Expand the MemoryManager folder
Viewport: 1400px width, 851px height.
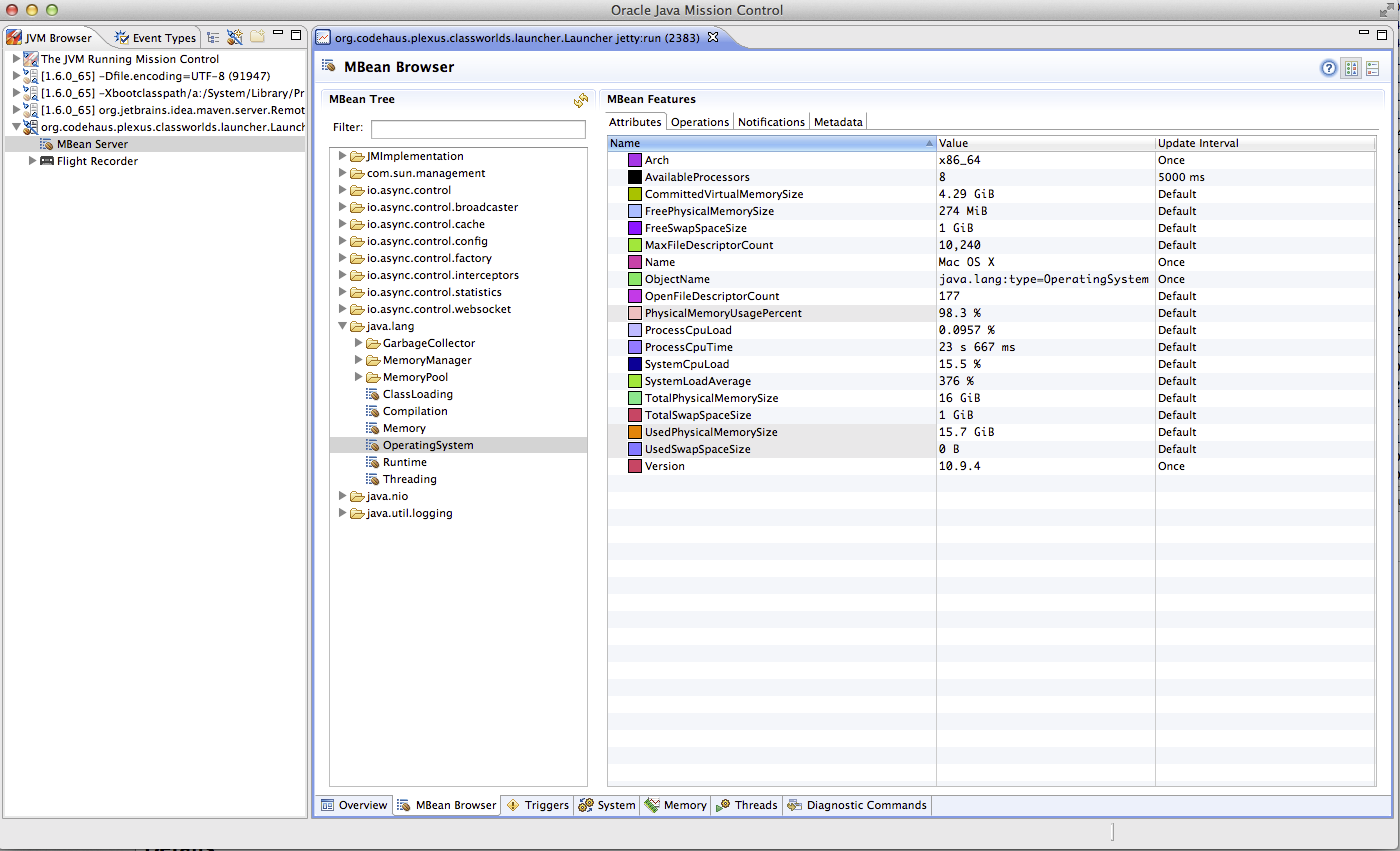pyautogui.click(x=358, y=360)
